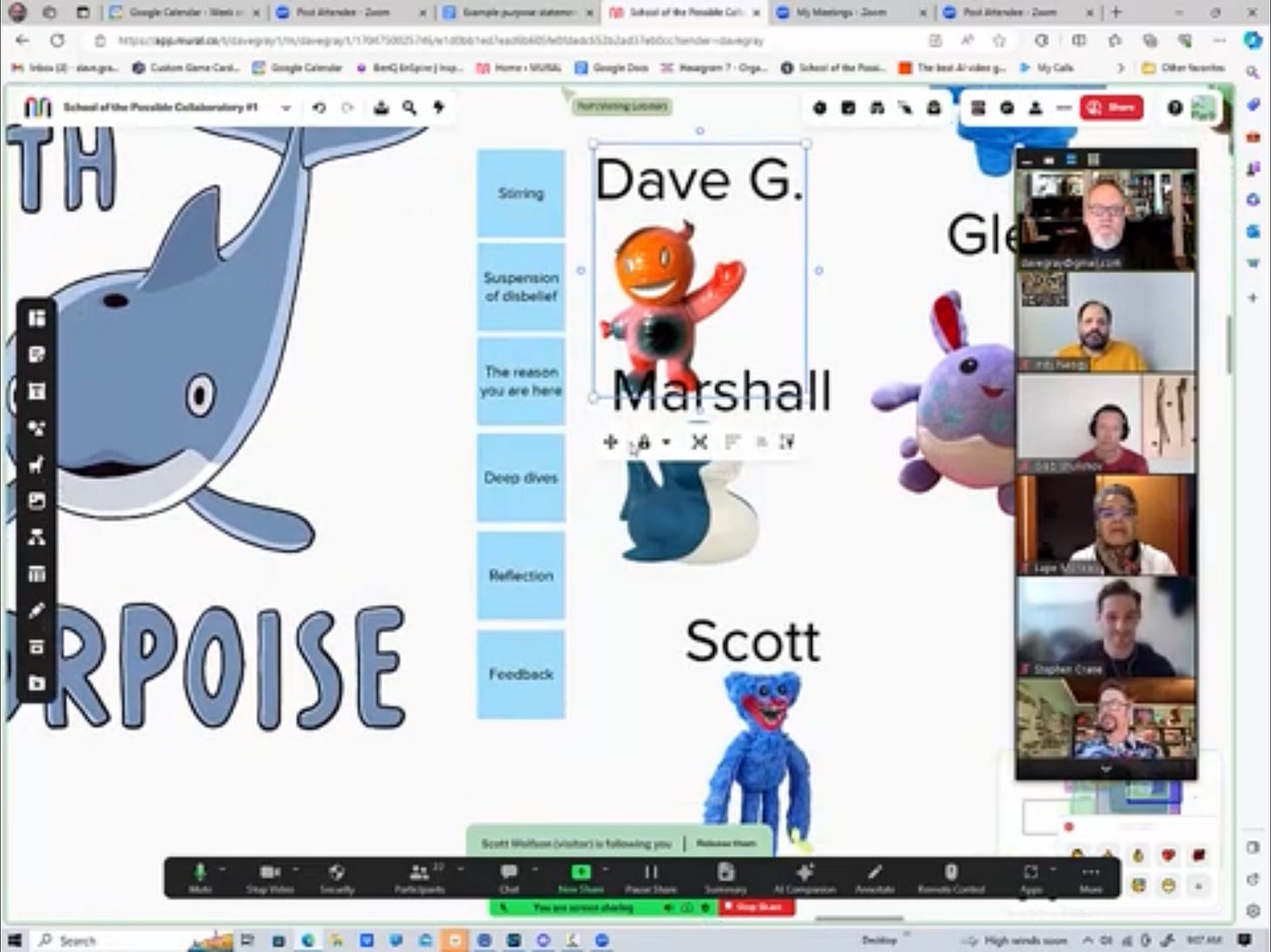1271x952 pixels.
Task: Open the search magnifier in Mural header
Action: [409, 107]
